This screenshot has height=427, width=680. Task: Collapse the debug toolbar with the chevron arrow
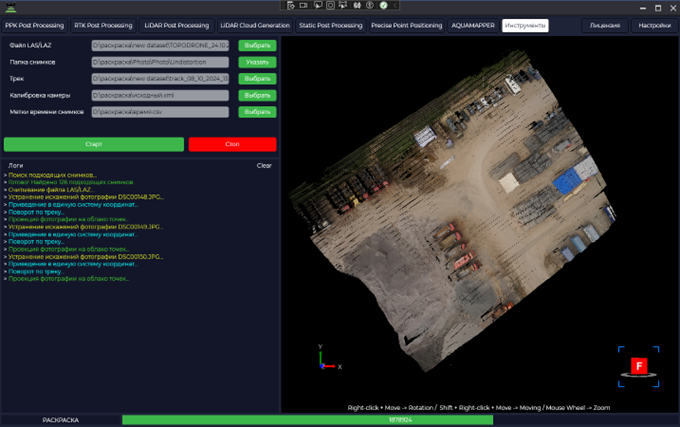(395, 5)
